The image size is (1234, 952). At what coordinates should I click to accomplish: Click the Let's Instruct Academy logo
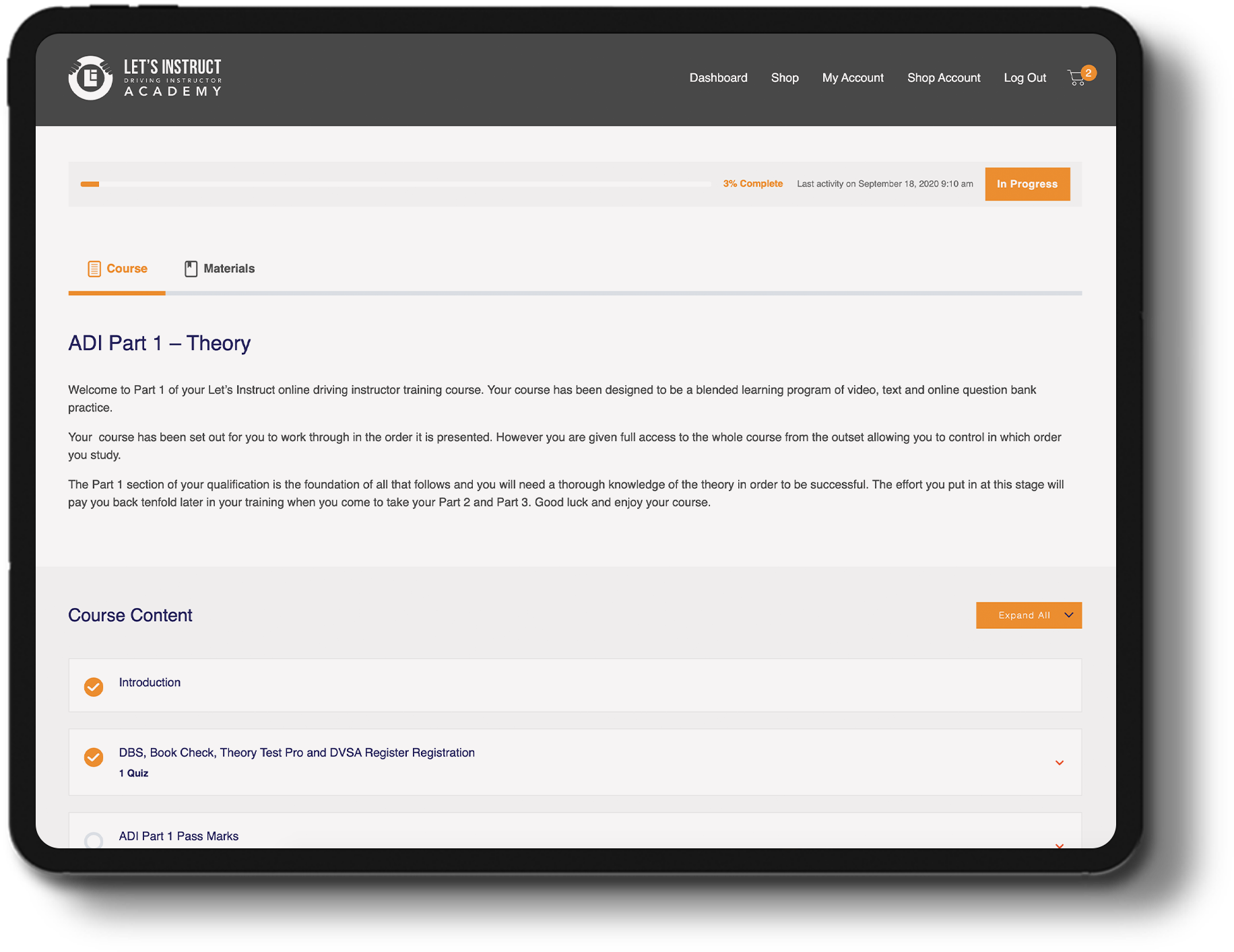point(145,78)
